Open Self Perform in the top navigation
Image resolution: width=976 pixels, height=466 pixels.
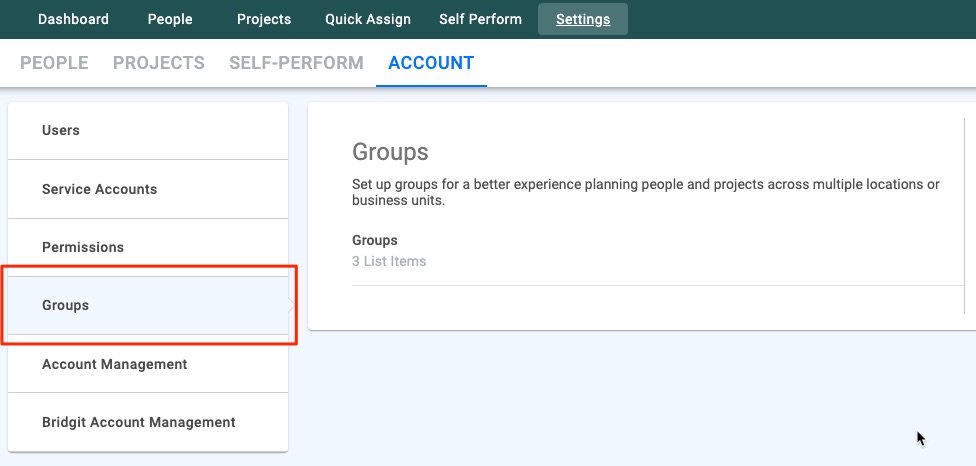pyautogui.click(x=481, y=19)
